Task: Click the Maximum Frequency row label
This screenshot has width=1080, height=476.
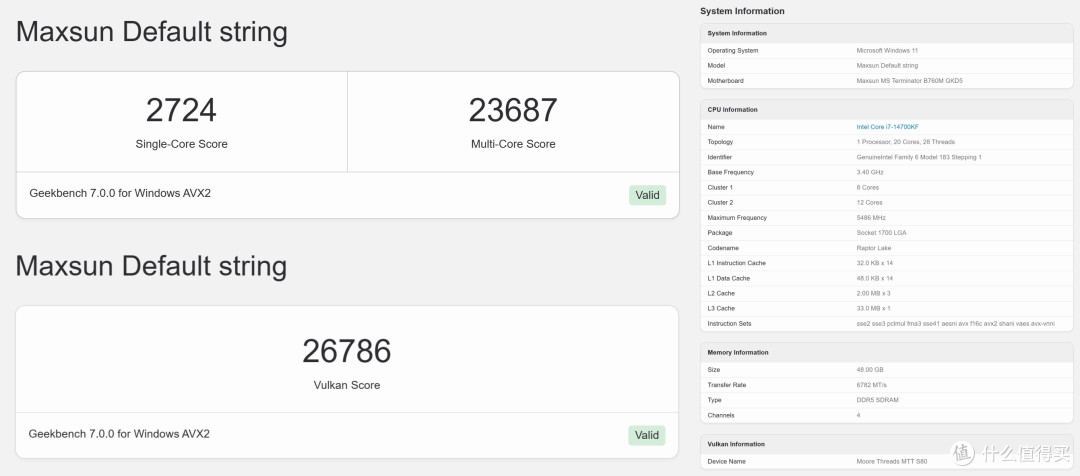Action: pos(736,218)
